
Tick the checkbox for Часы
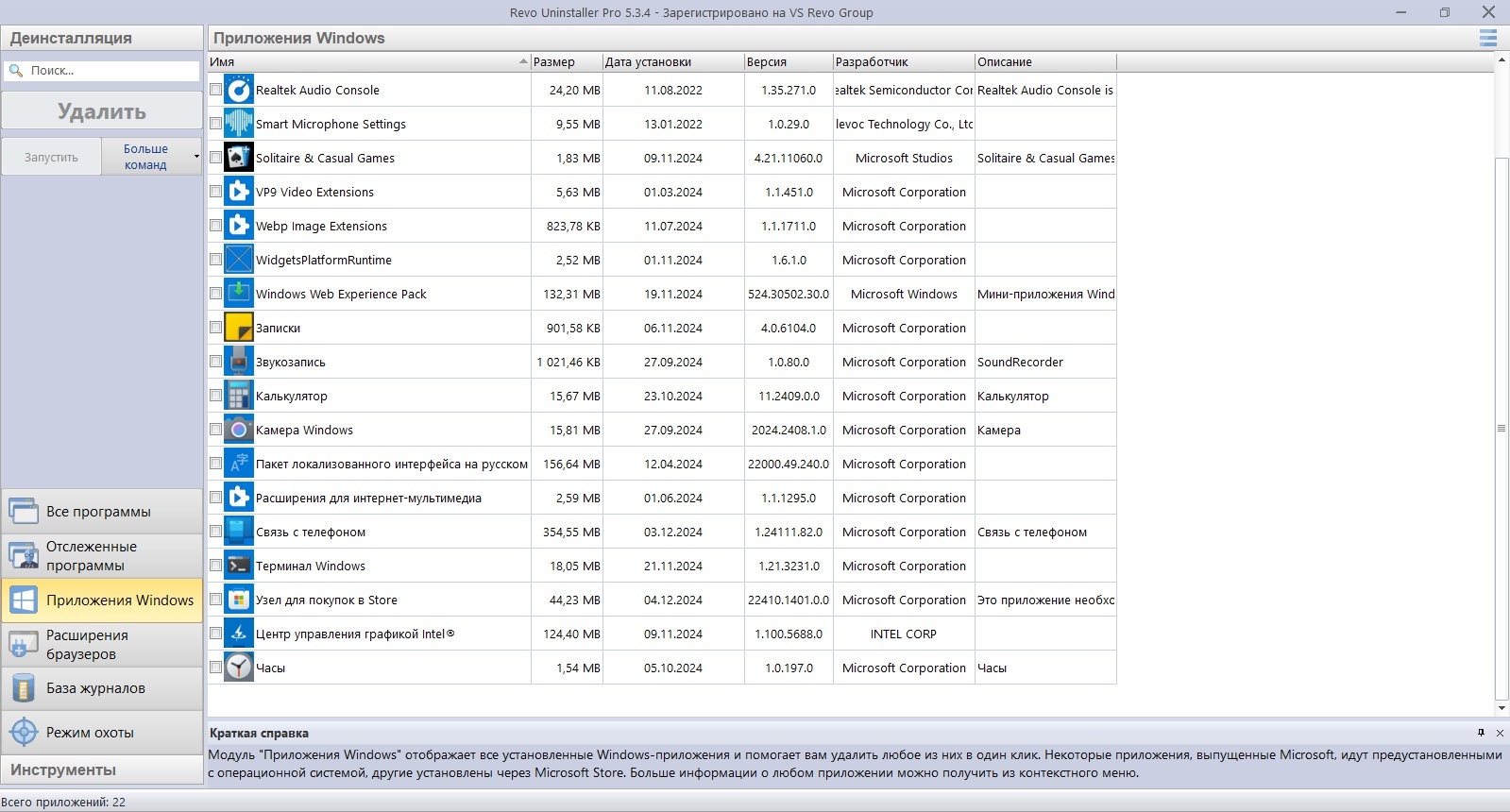[215, 668]
